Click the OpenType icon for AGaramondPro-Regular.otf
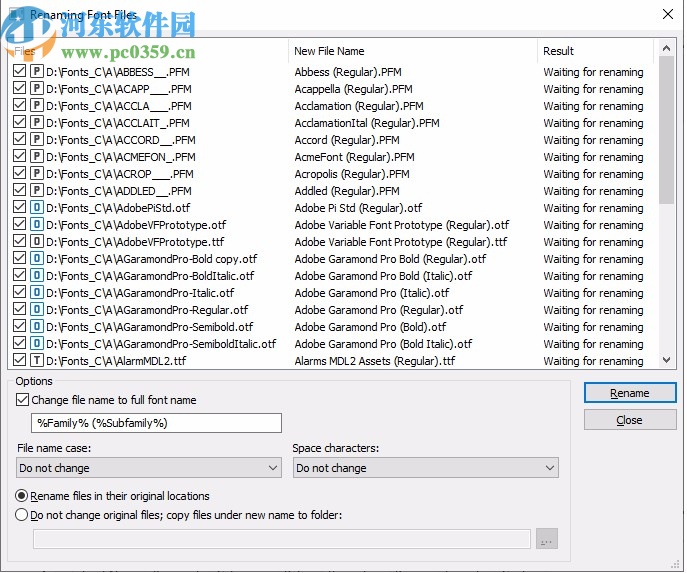 point(37,310)
